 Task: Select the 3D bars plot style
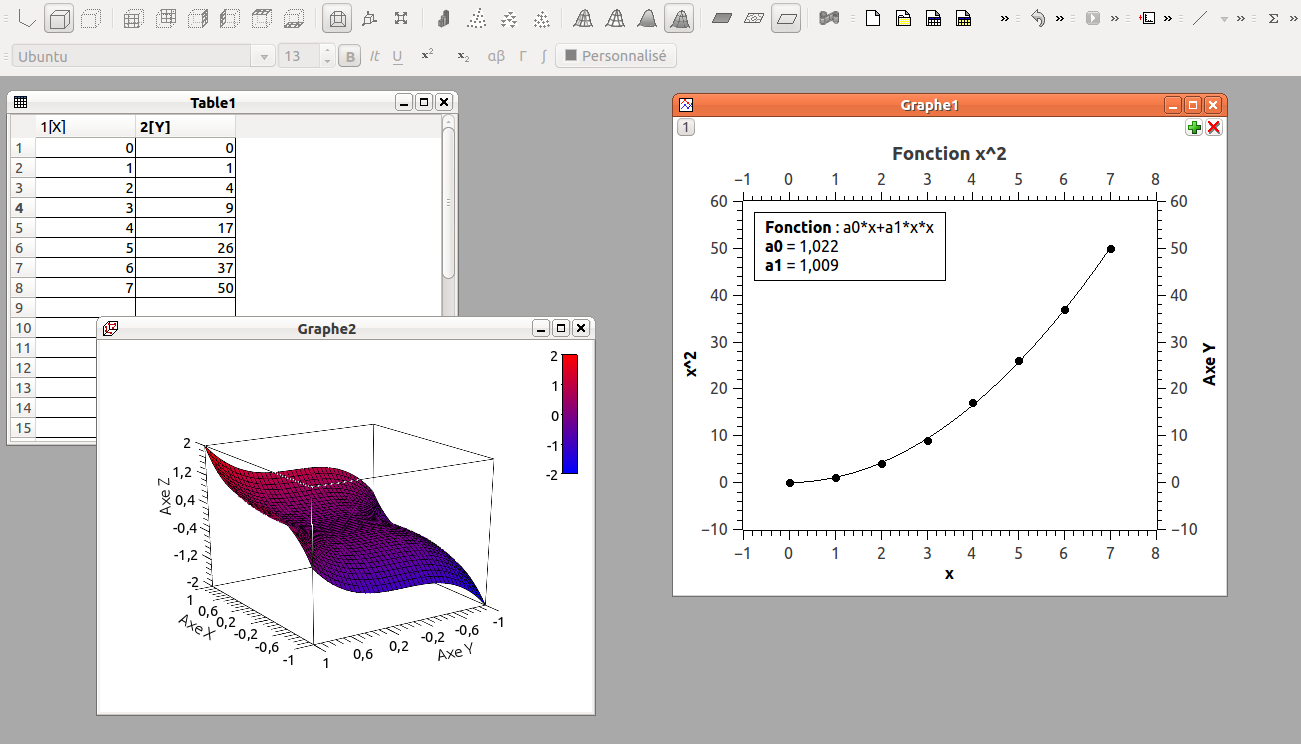(445, 18)
